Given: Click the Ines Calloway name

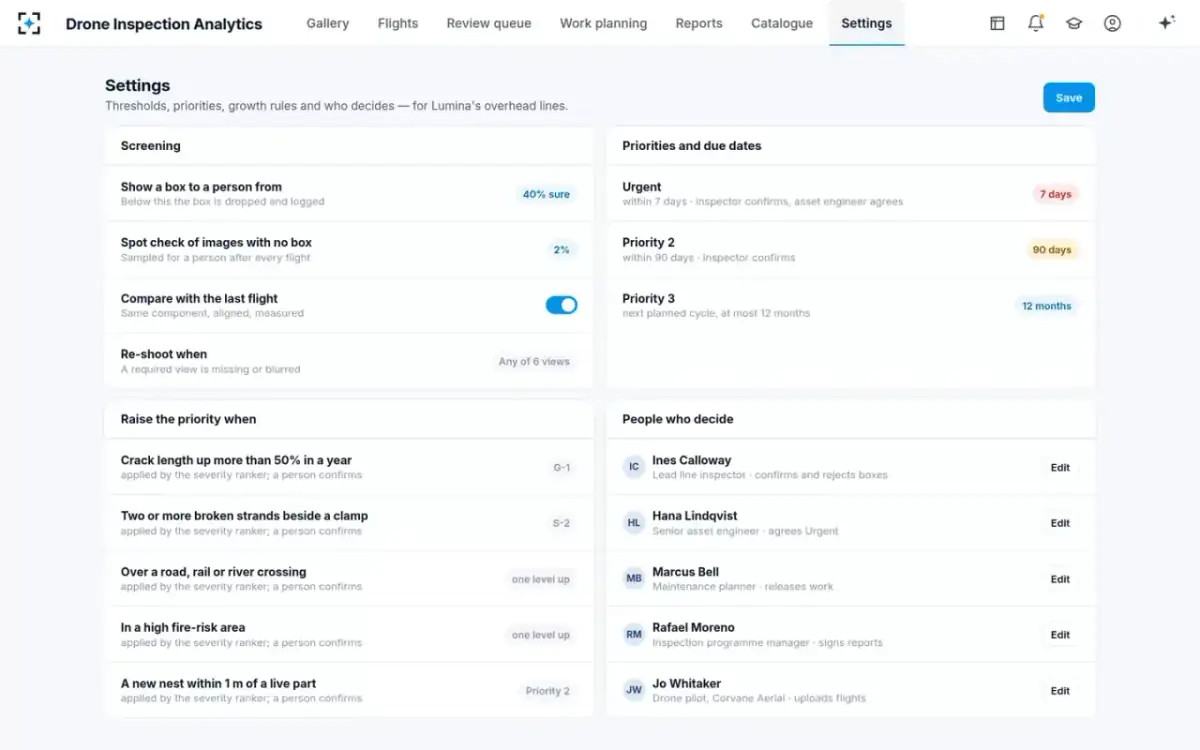Looking at the screenshot, I should [x=692, y=460].
